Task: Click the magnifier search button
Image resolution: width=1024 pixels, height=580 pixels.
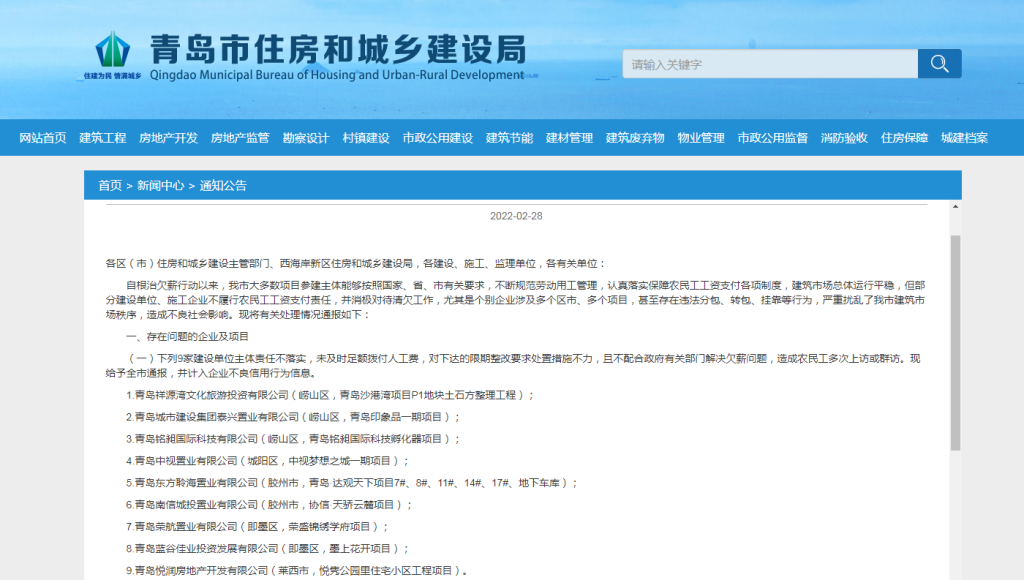Action: coord(939,64)
